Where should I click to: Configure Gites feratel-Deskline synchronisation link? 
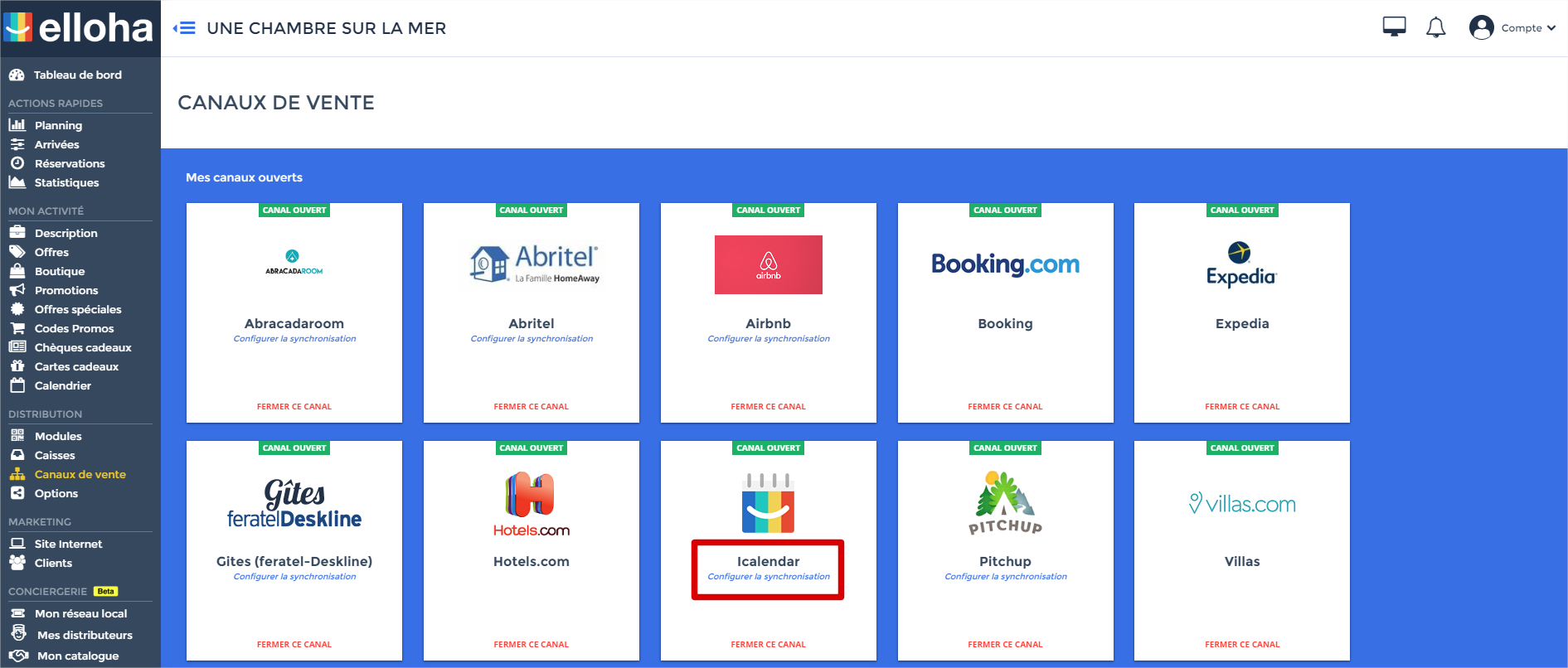pos(294,577)
